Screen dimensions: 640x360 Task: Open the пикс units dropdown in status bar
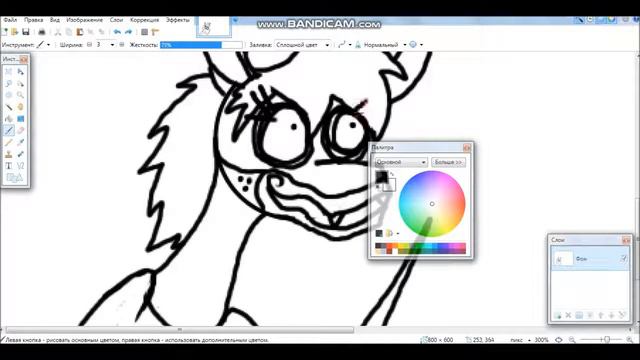(x=530, y=340)
